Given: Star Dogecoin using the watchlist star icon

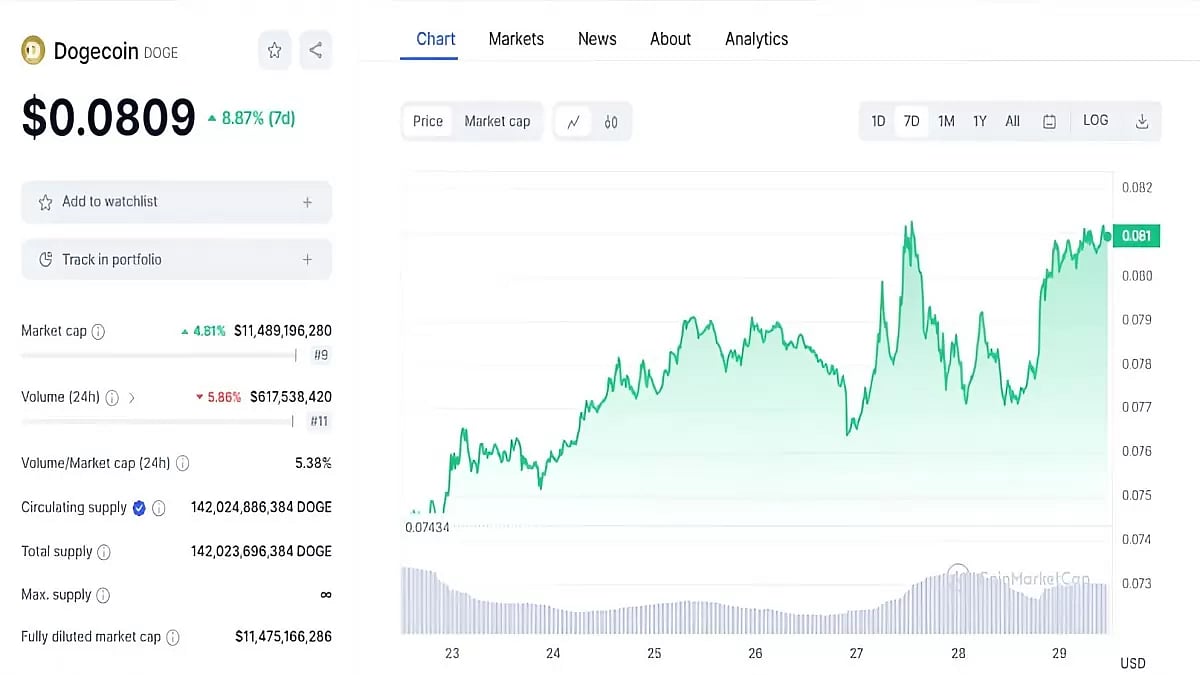Looking at the screenshot, I should tap(274, 50).
